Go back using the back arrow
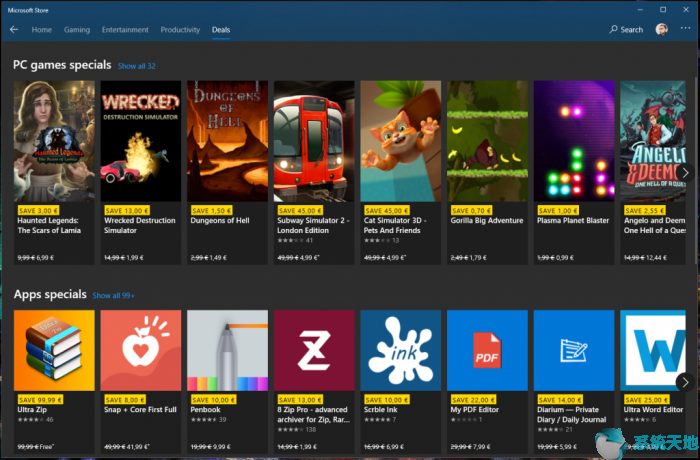 pyautogui.click(x=14, y=29)
